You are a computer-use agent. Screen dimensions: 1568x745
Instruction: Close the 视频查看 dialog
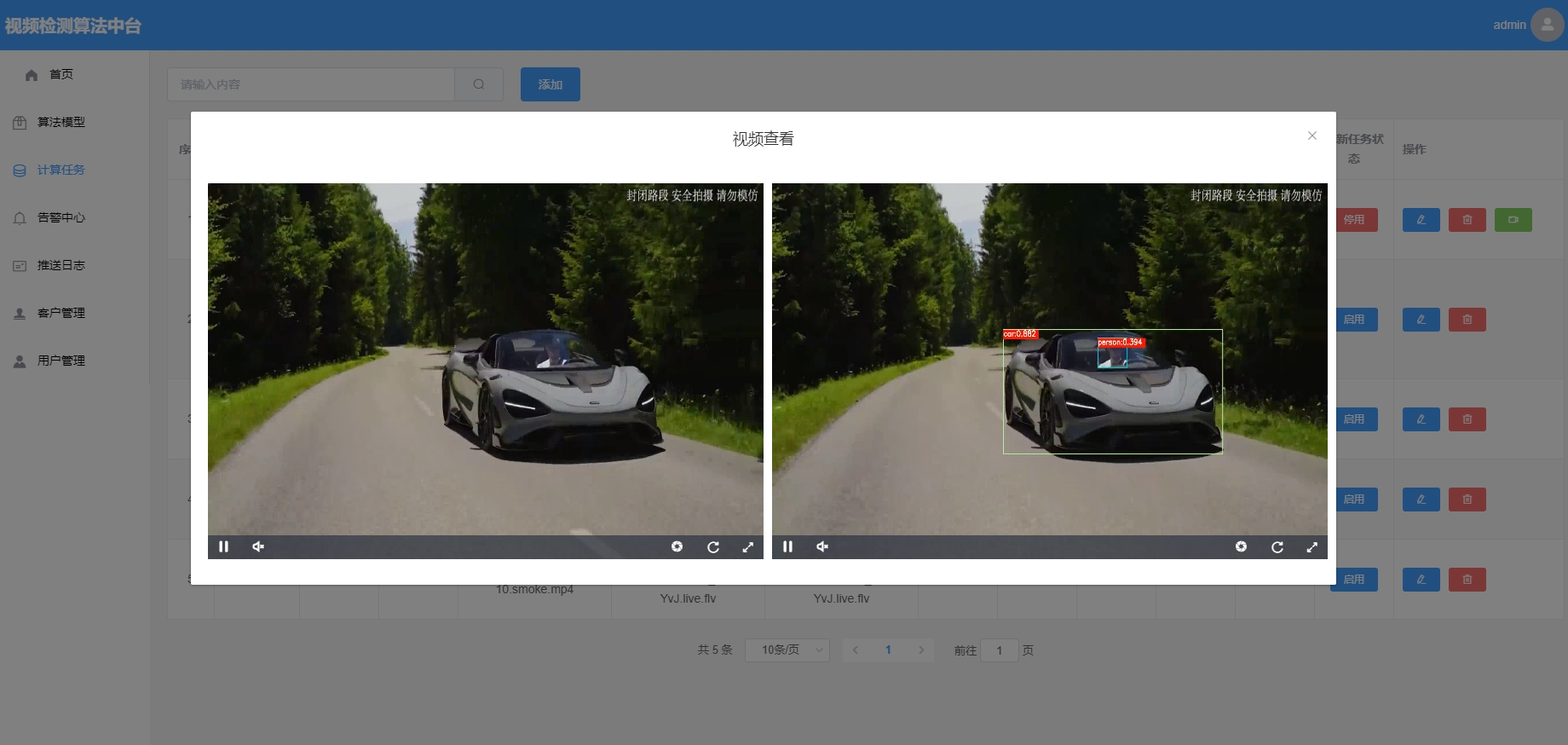[1312, 136]
